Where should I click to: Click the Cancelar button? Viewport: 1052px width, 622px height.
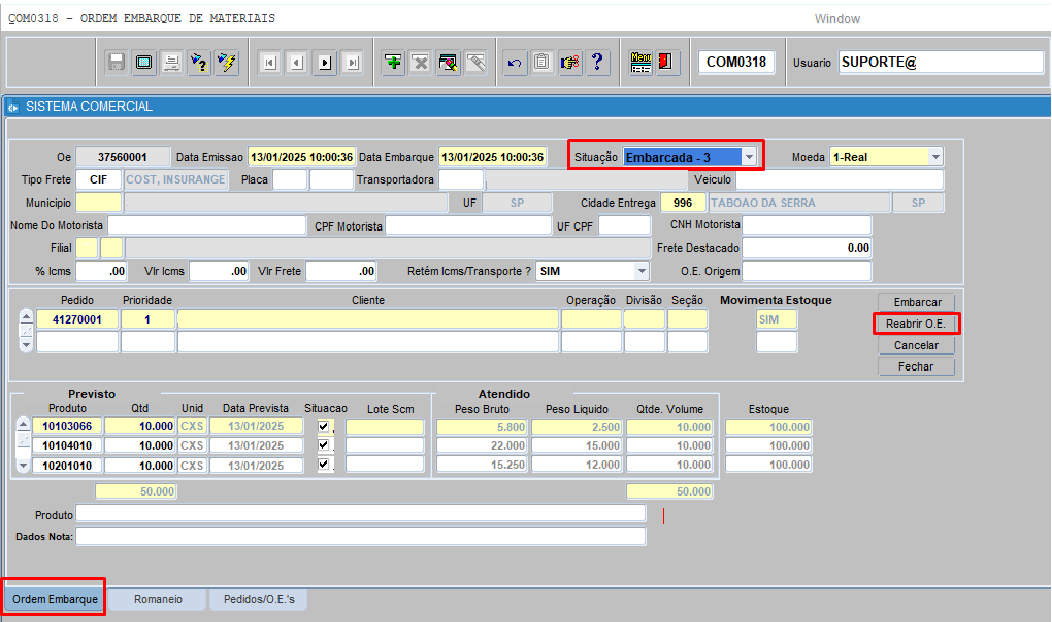916,345
